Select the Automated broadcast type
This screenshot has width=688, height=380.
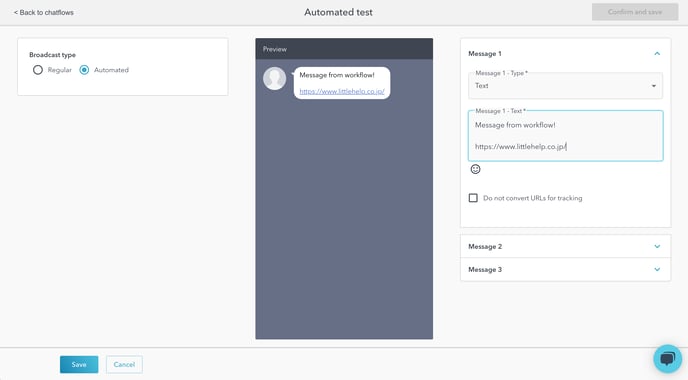84,70
